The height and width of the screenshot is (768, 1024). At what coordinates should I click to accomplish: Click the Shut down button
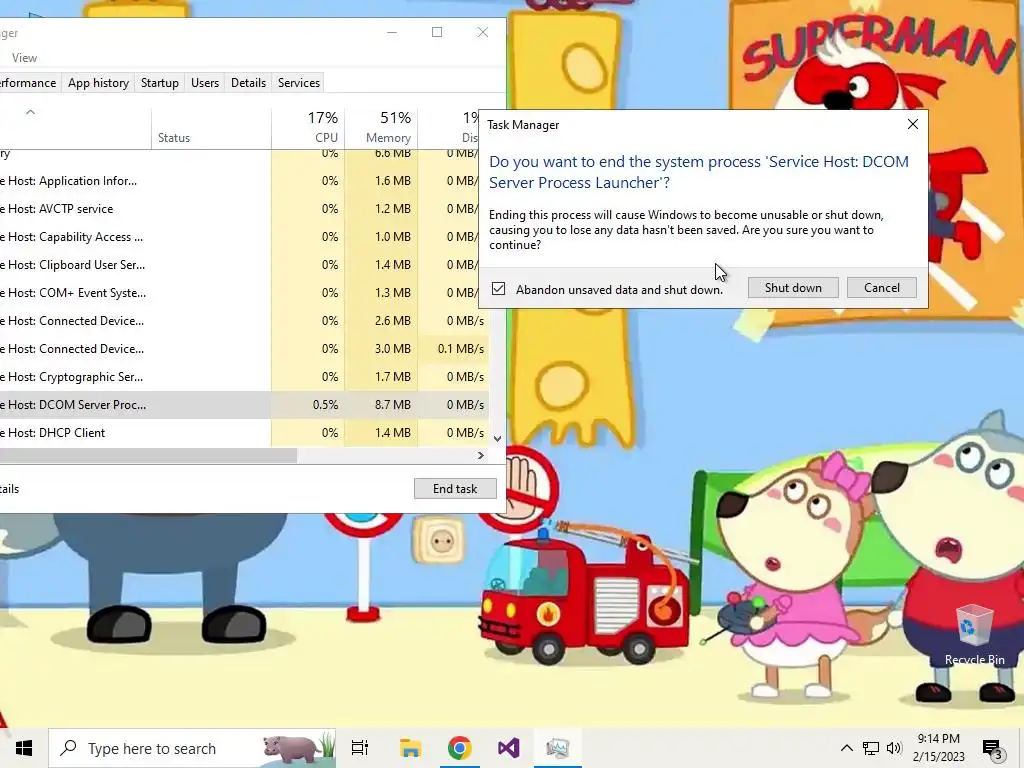point(793,288)
